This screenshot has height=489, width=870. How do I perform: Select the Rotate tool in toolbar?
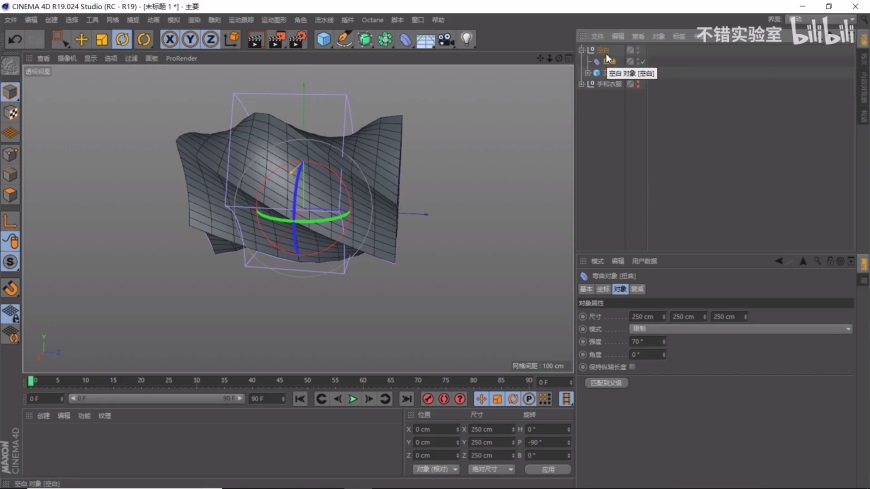pos(123,39)
